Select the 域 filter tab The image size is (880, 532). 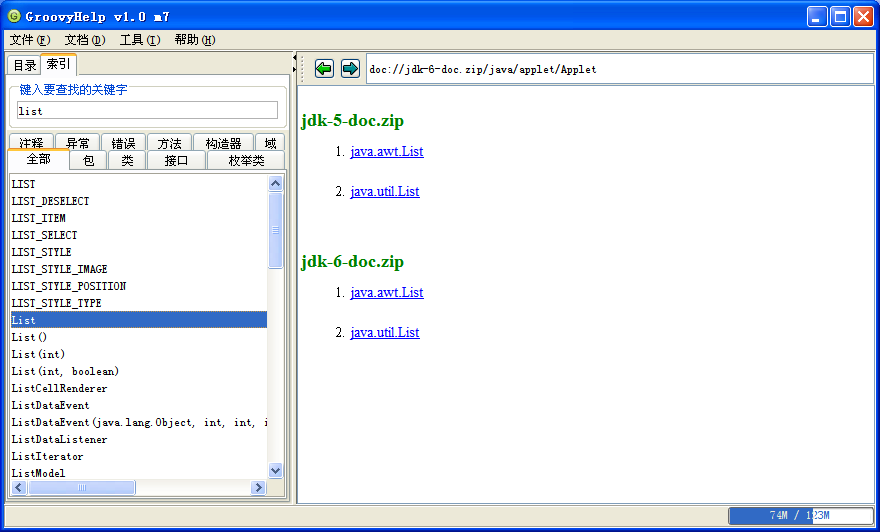[x=270, y=143]
